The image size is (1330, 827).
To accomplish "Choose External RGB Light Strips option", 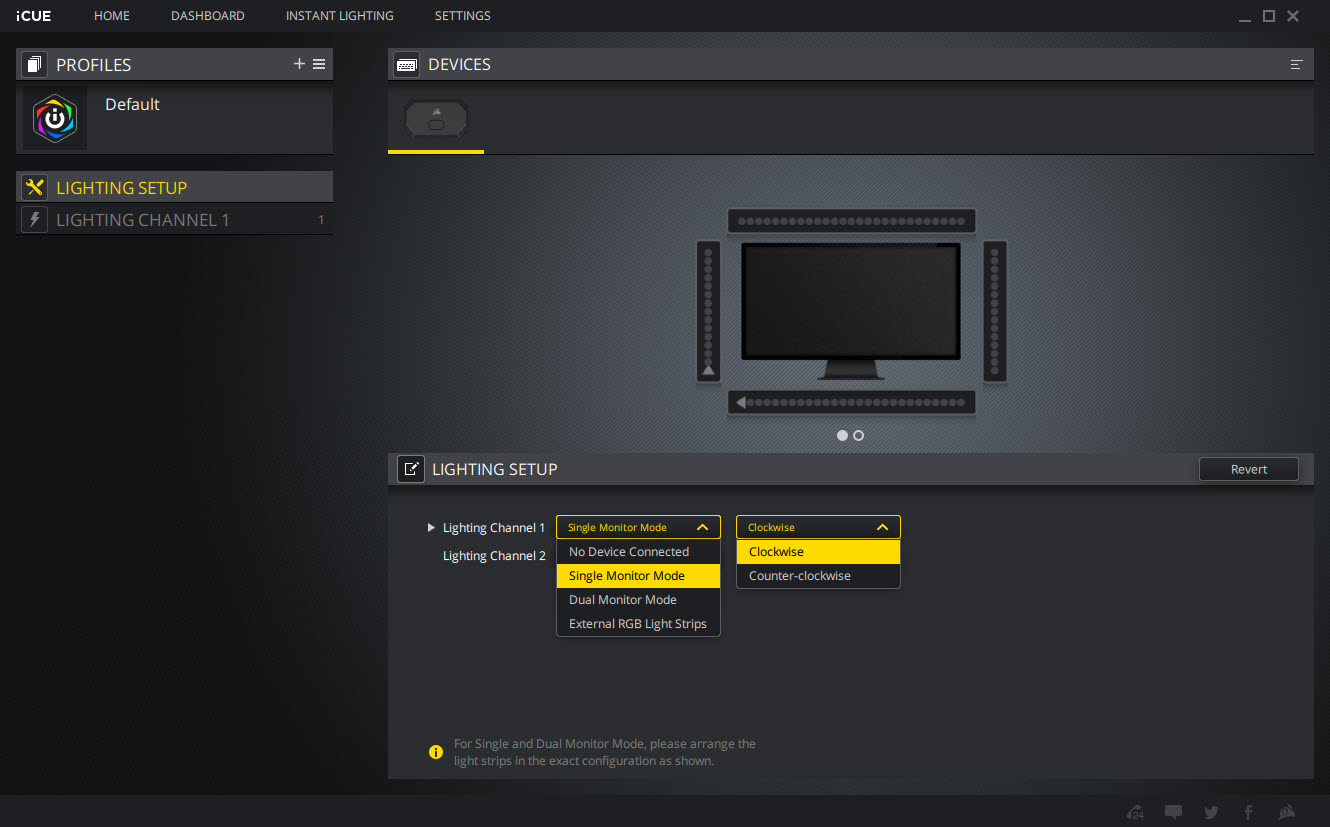I will tap(638, 624).
